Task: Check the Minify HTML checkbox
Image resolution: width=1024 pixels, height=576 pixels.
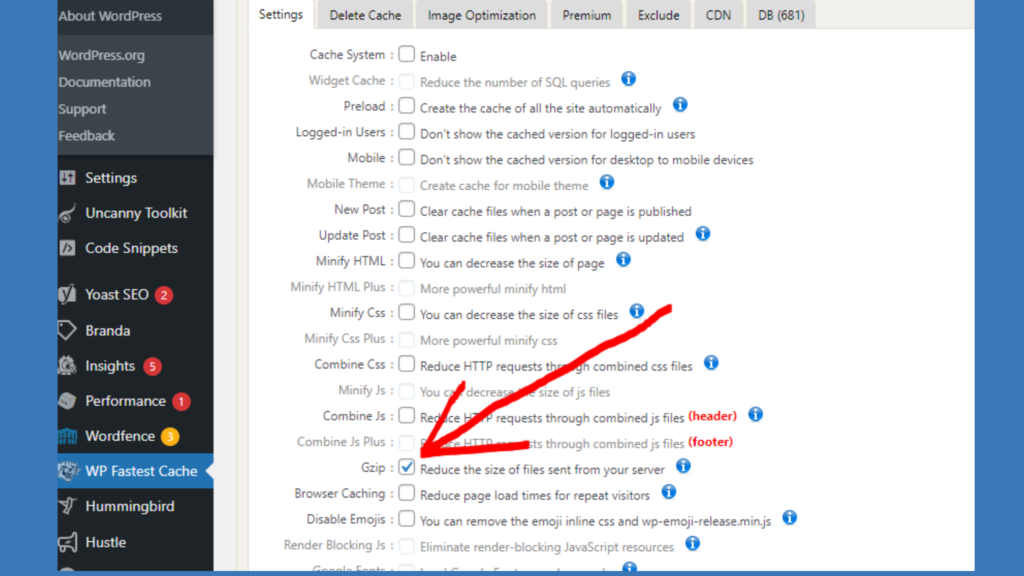Action: (x=407, y=260)
